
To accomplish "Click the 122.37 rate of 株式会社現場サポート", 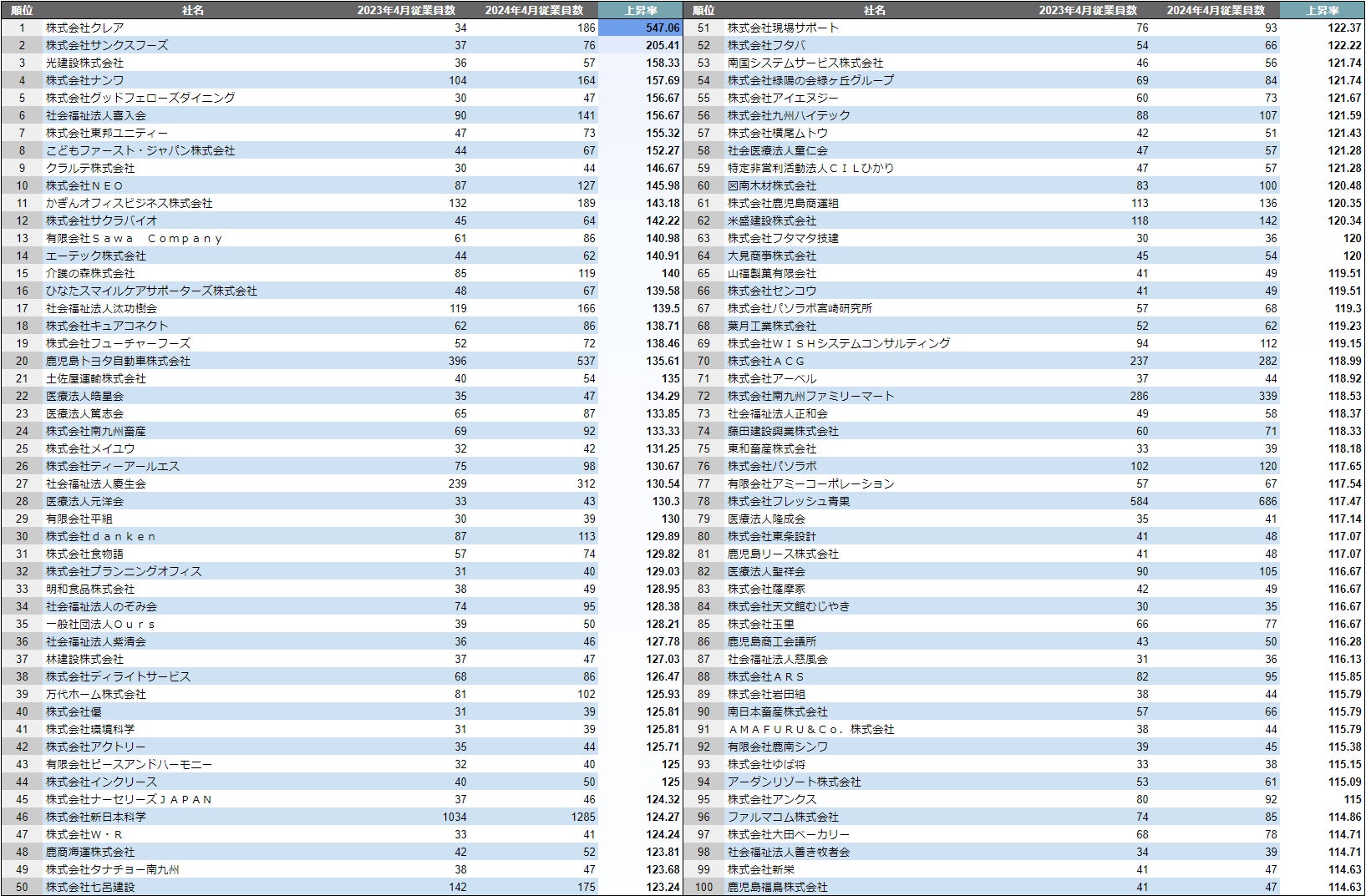I will tap(1344, 28).
